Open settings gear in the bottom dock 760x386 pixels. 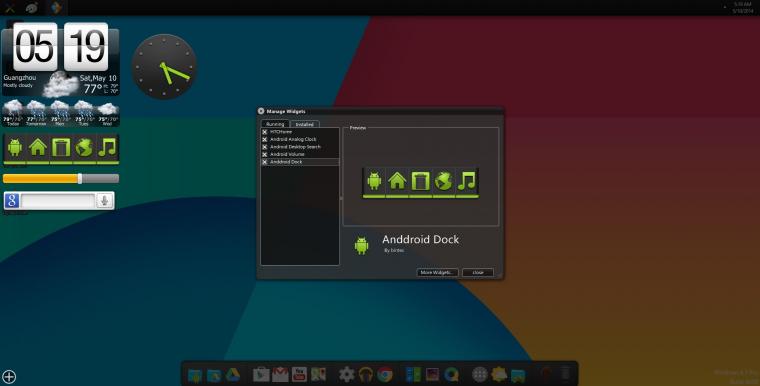pyautogui.click(x=347, y=374)
